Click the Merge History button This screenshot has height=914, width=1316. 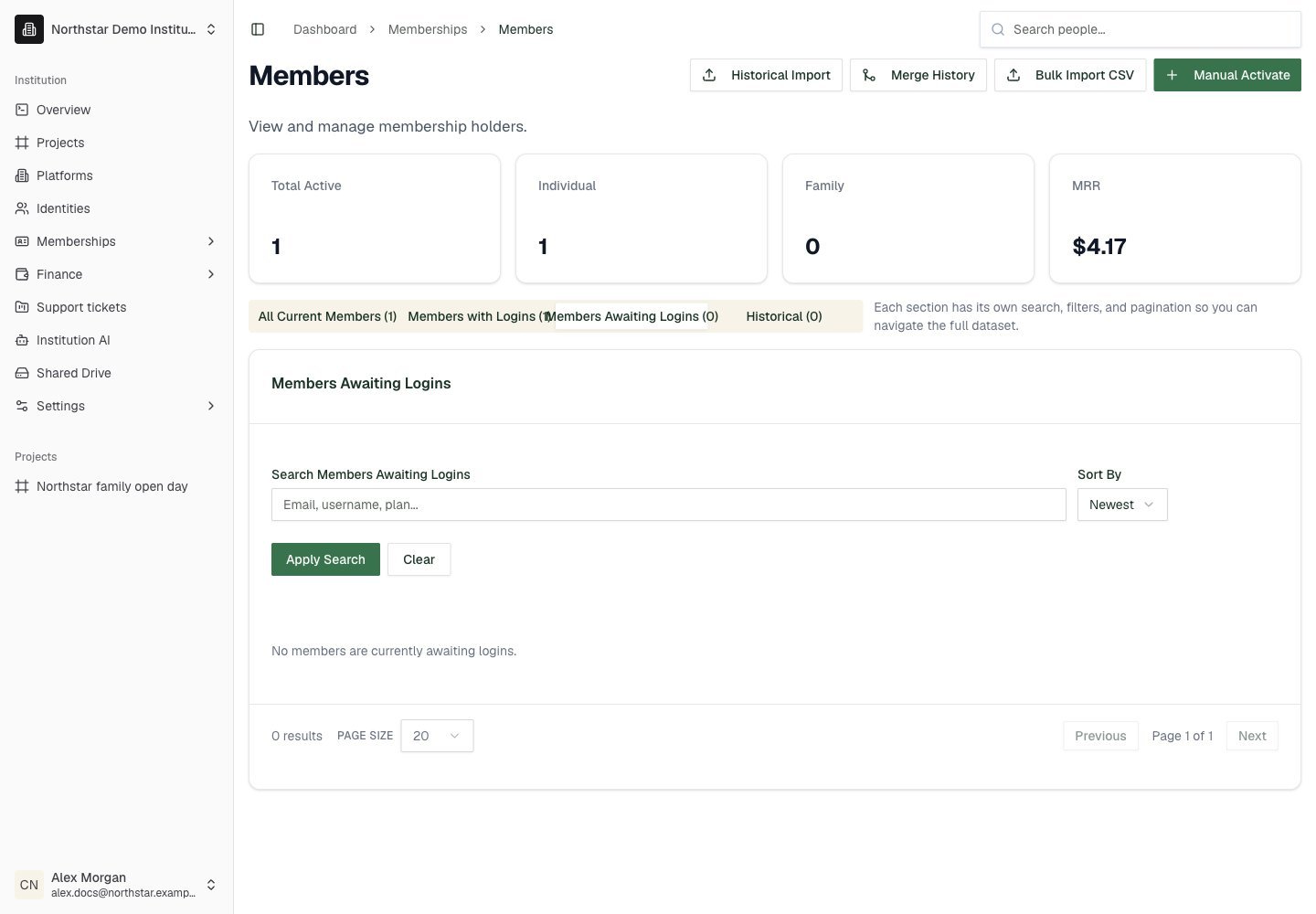[918, 75]
